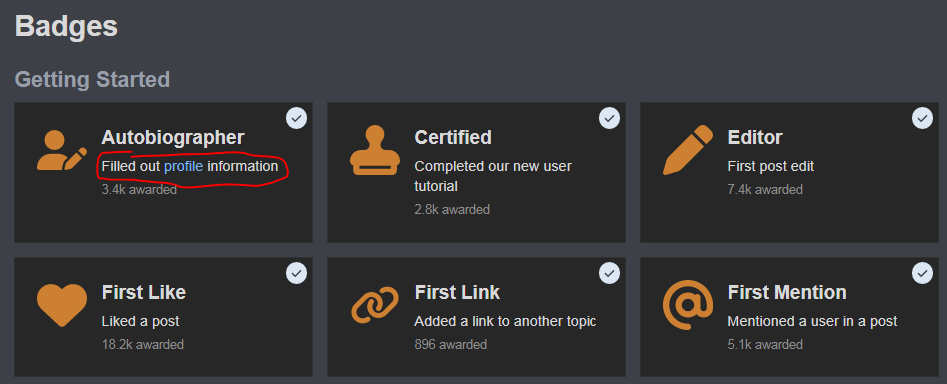This screenshot has height=384, width=947.
Task: Click the Editor pencil icon
Action: click(x=688, y=150)
